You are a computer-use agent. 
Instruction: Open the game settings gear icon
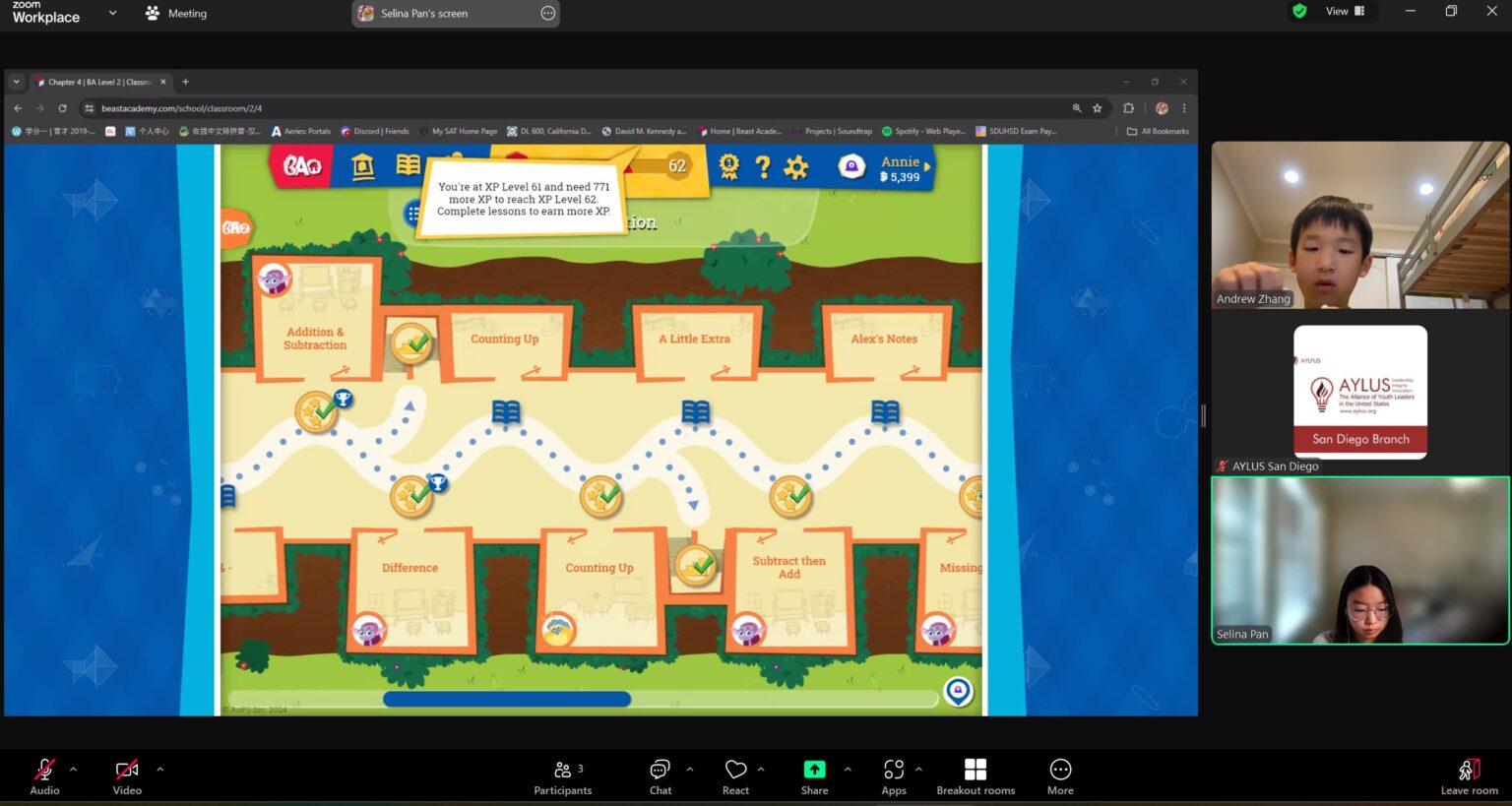coord(795,167)
